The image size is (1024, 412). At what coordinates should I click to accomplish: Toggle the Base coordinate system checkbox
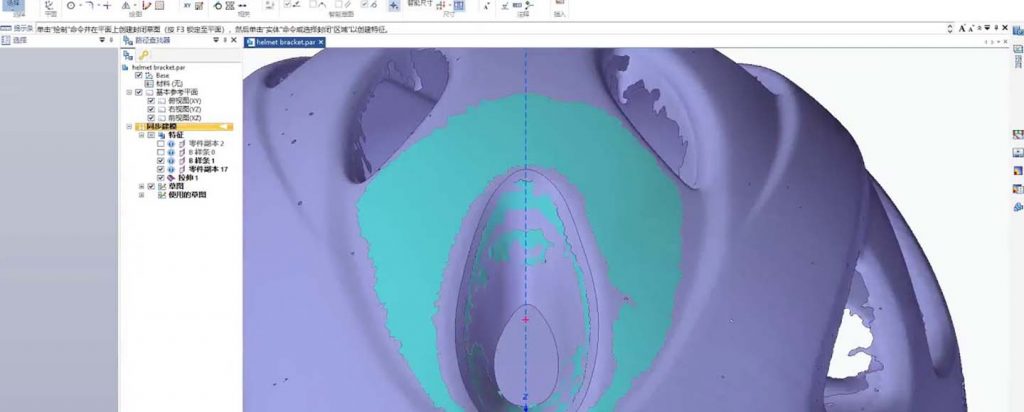click(139, 76)
